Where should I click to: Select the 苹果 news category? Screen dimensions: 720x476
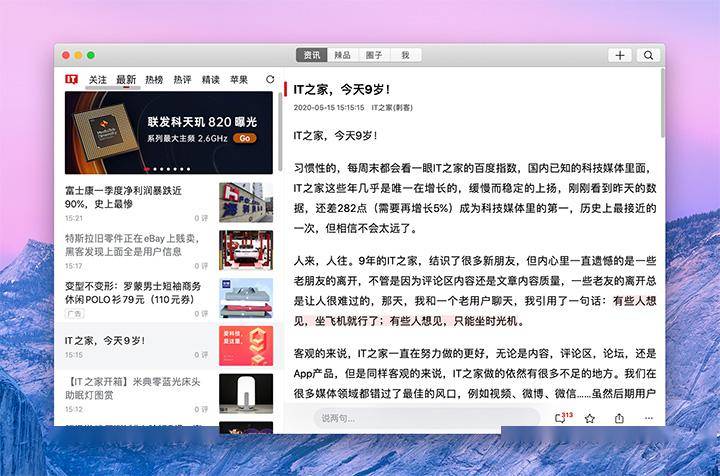[x=239, y=79]
